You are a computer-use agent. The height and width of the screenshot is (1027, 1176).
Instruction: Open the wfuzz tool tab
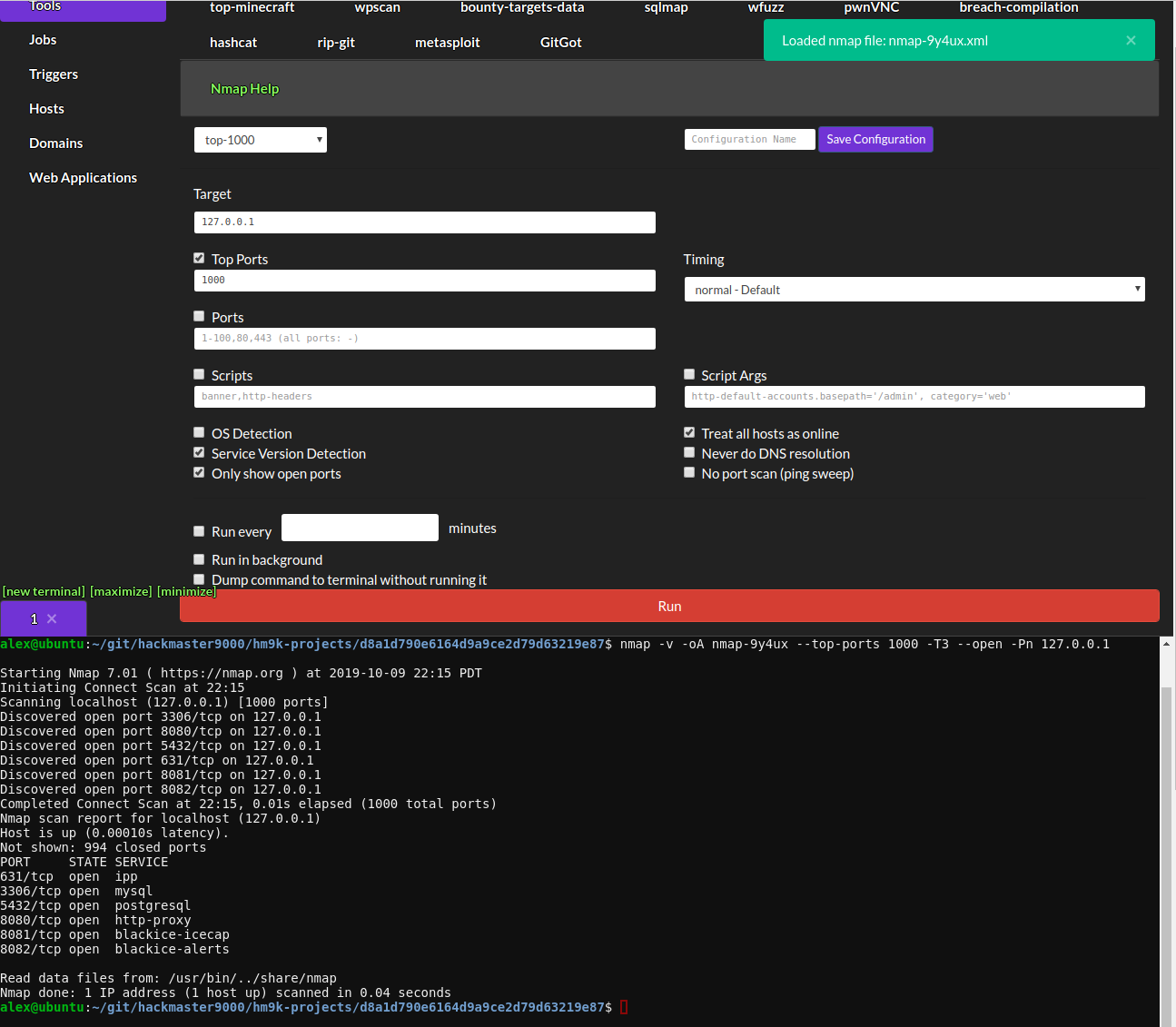tap(766, 7)
